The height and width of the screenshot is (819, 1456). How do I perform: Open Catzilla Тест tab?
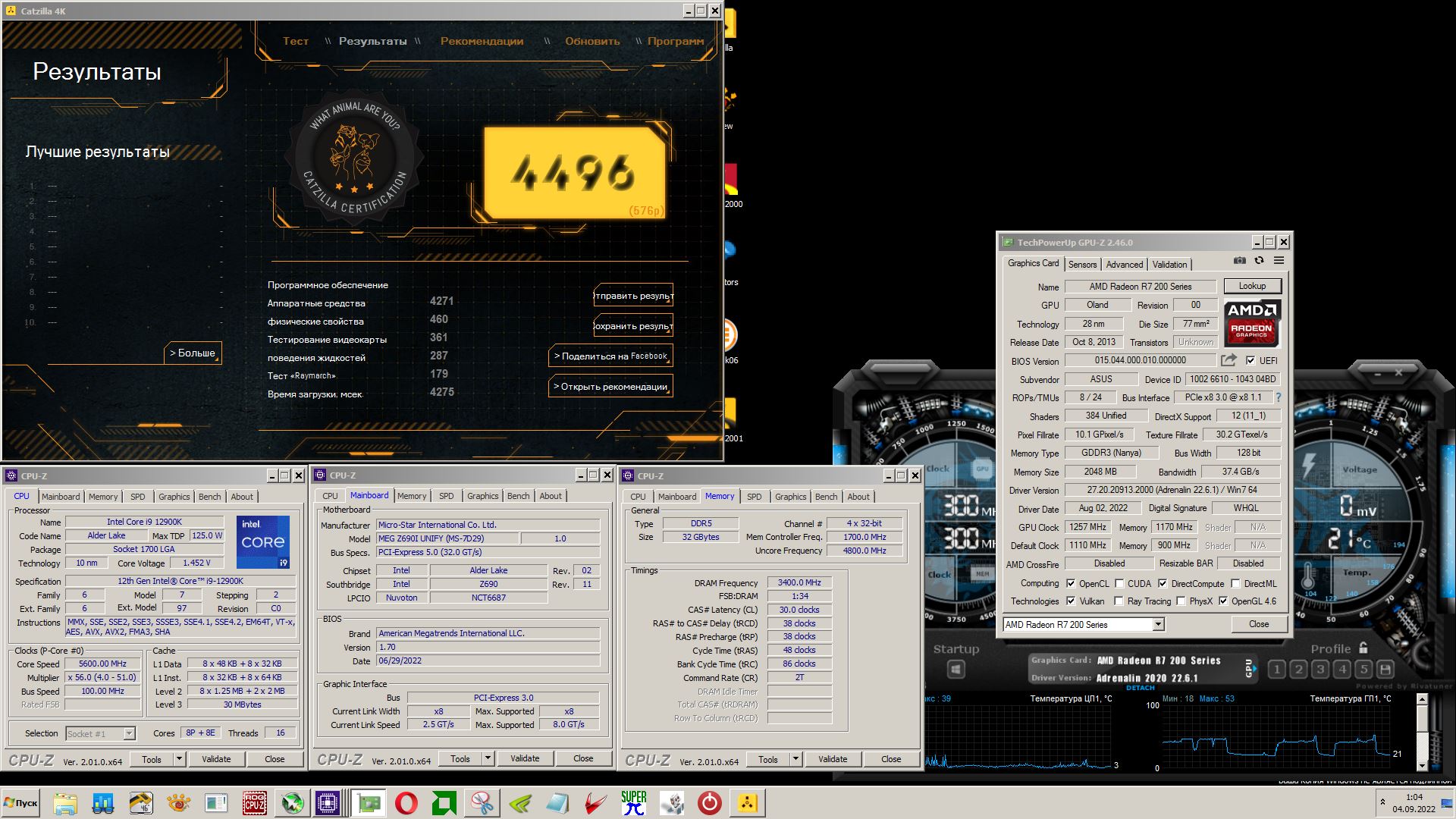pyautogui.click(x=296, y=41)
